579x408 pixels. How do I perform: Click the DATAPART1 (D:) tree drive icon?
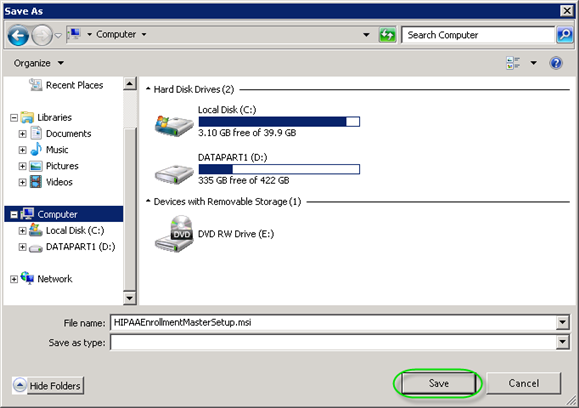pos(36,248)
